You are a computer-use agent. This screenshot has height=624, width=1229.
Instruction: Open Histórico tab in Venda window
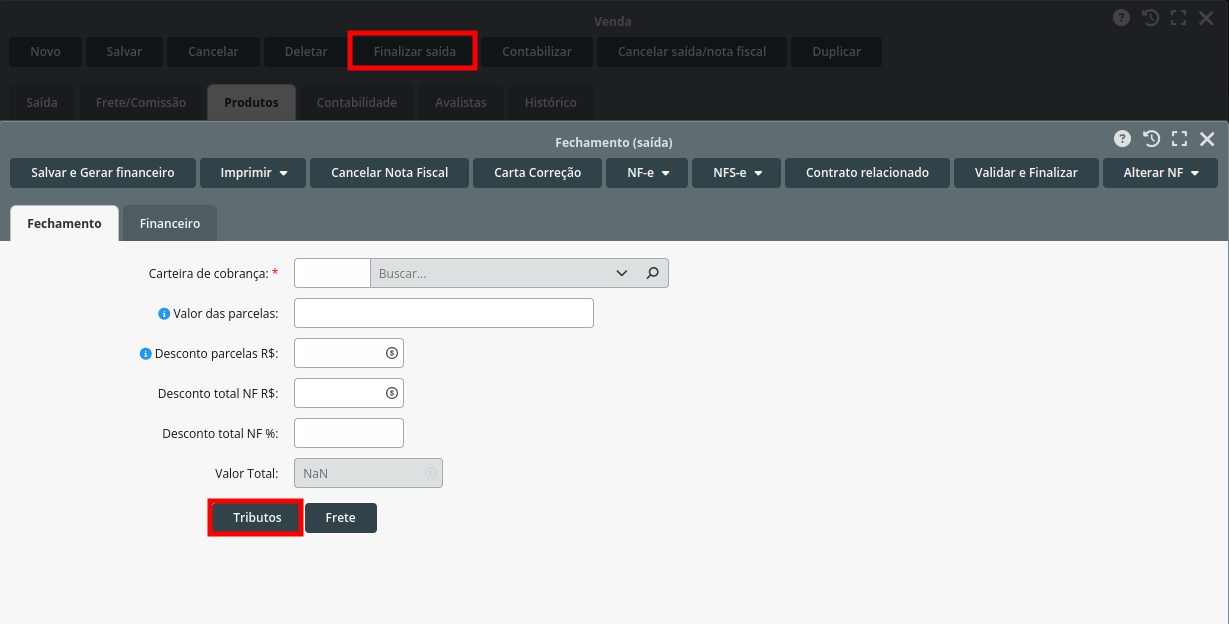tap(551, 102)
